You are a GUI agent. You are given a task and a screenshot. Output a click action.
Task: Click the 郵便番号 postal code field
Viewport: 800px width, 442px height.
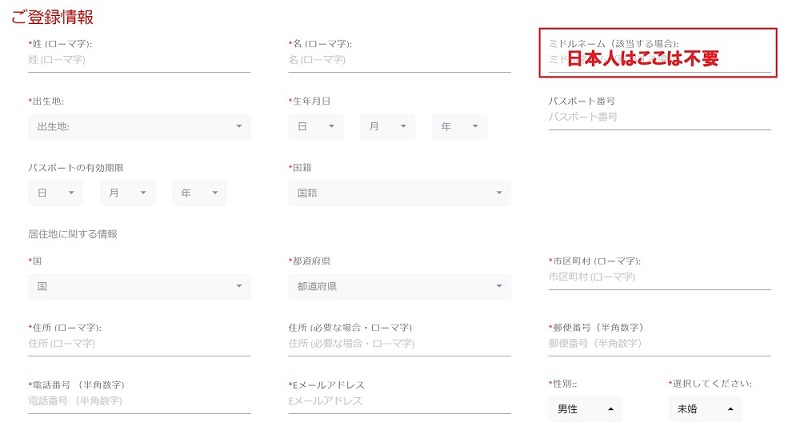659,344
